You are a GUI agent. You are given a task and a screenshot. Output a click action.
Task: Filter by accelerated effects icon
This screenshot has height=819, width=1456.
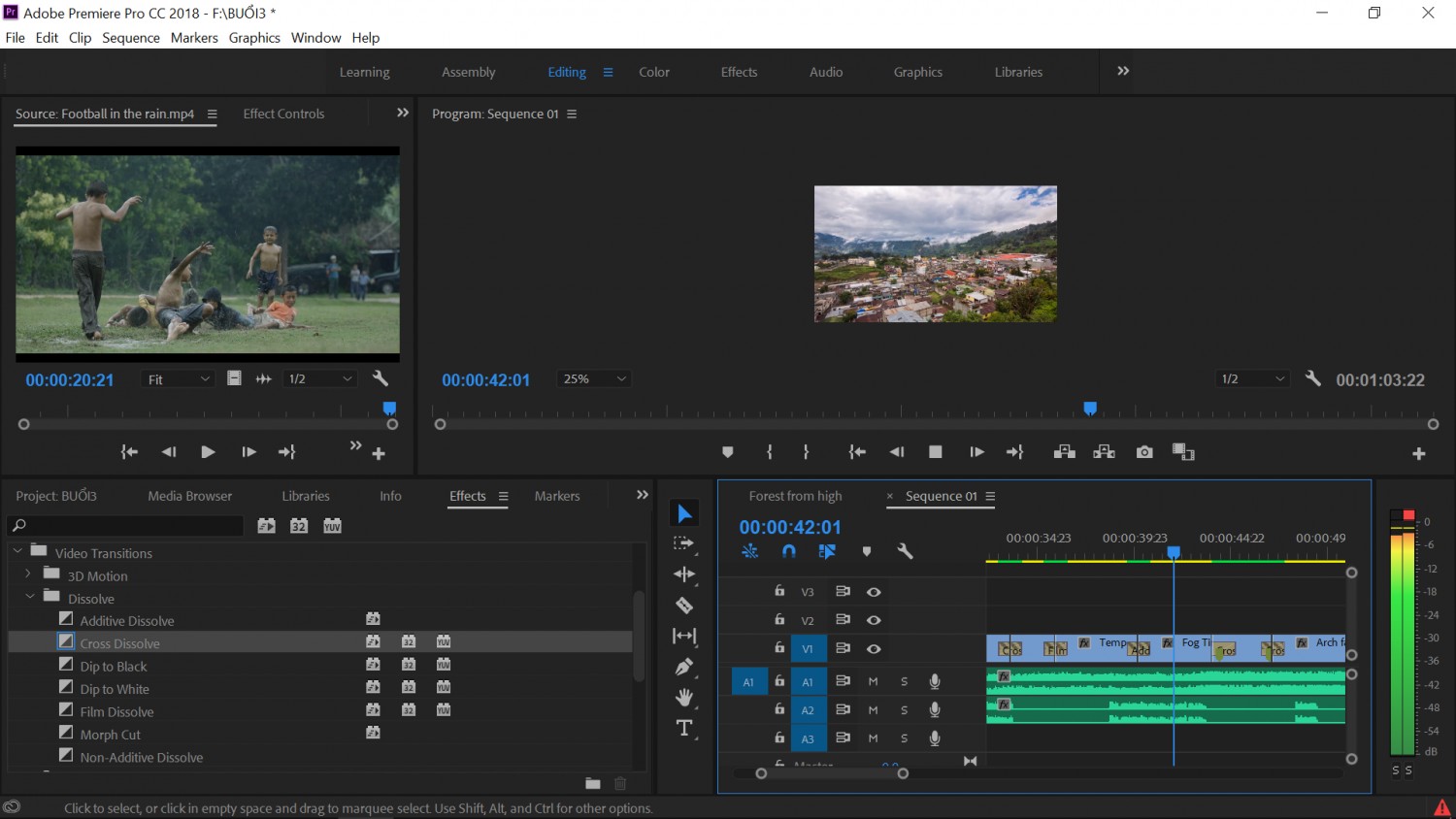(266, 526)
